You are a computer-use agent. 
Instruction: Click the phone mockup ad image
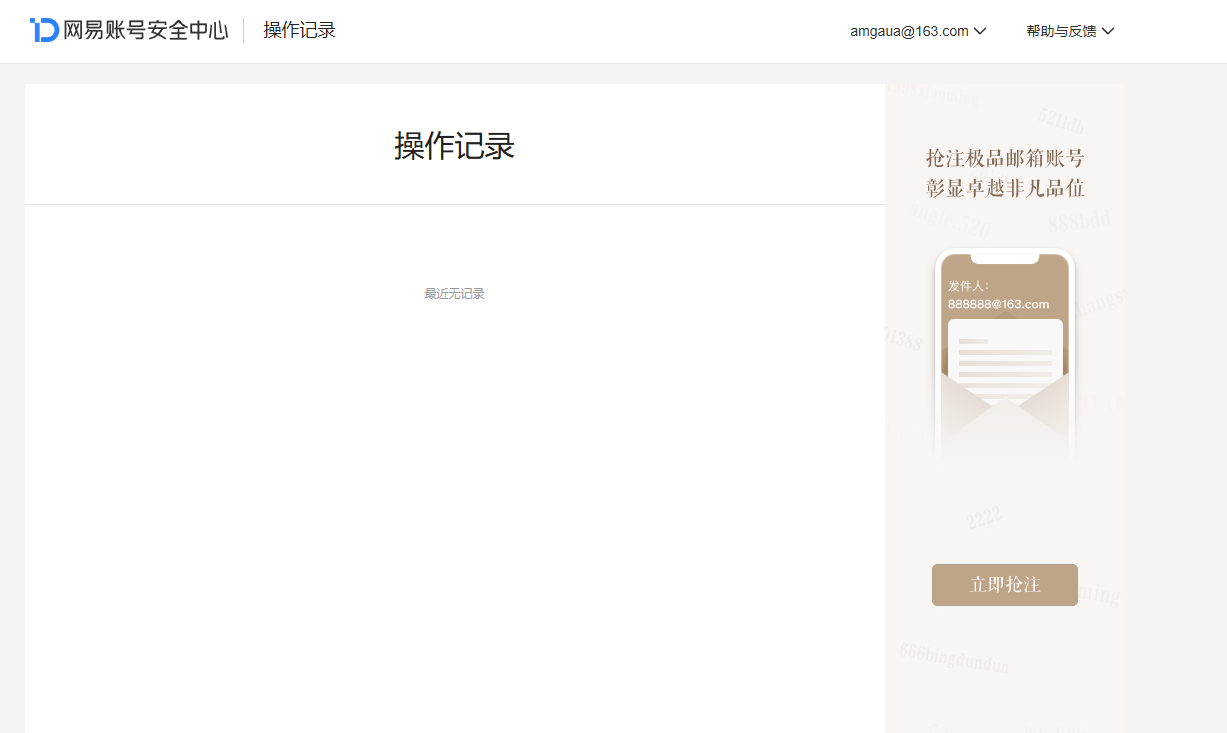1005,355
